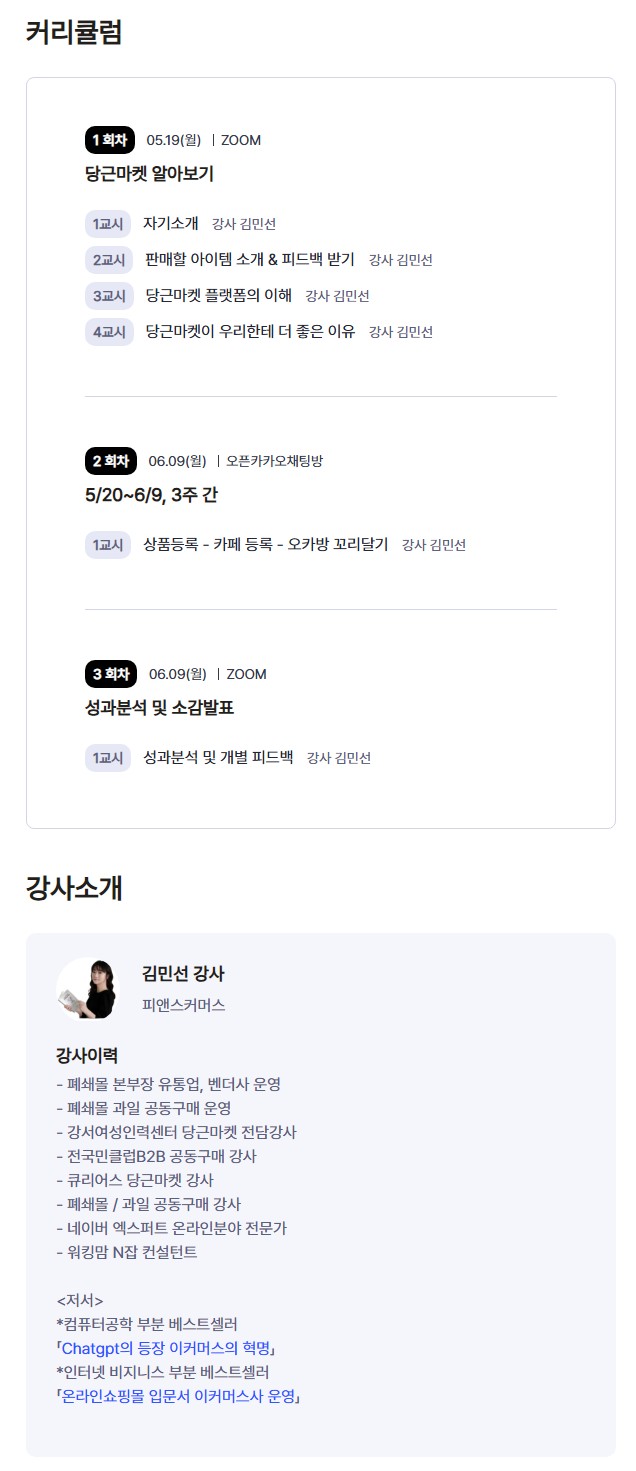This screenshot has height=1471, width=636.
Task: Click the 오픈카카오채팅방 location label
Action: pyautogui.click(x=275, y=461)
